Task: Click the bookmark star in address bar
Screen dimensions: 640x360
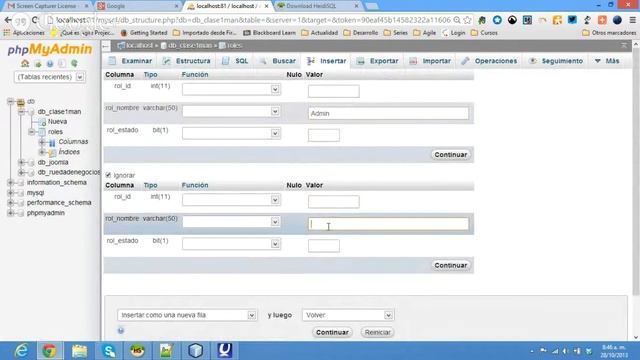Action: tap(468, 20)
